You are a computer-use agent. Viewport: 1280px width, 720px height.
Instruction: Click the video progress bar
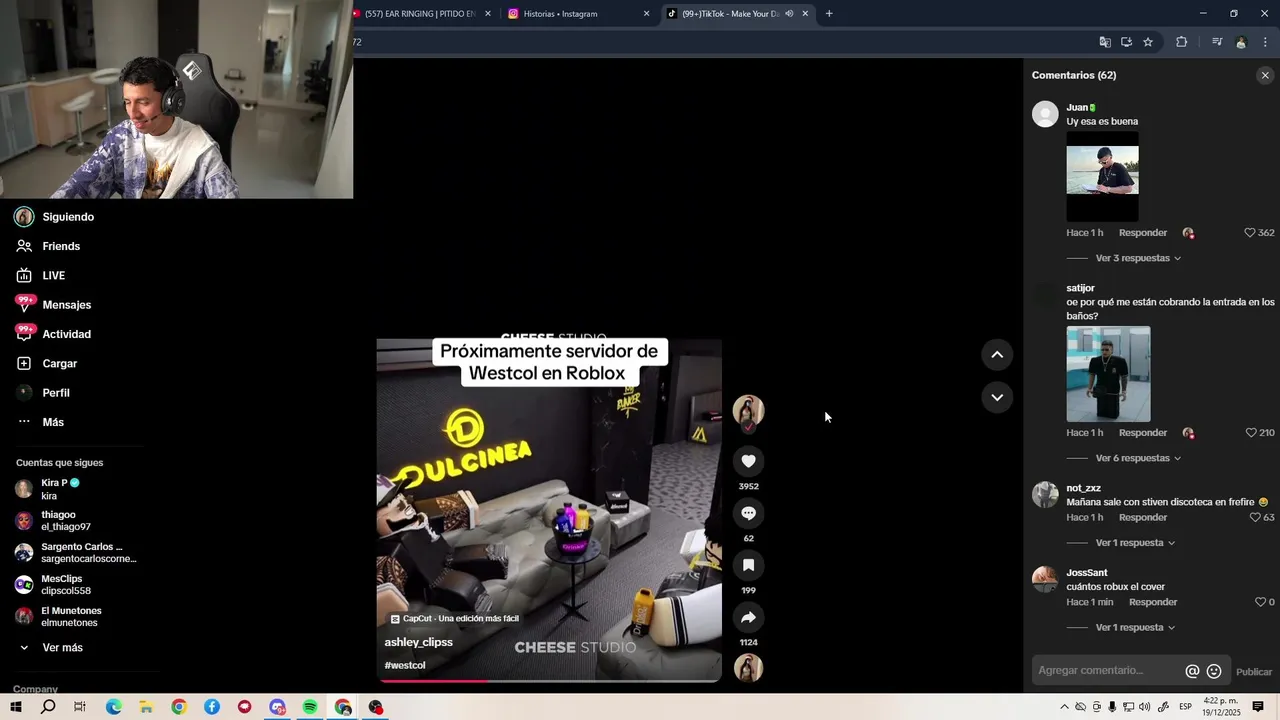549,681
